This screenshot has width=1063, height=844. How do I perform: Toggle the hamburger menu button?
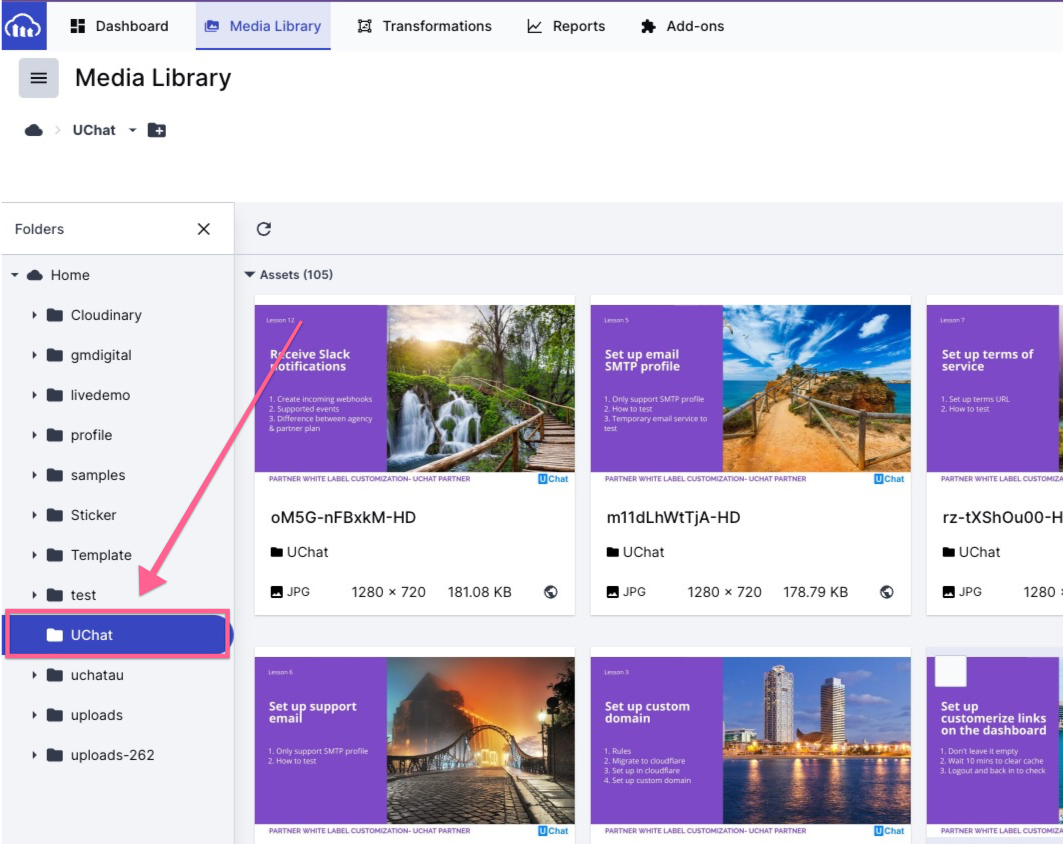(39, 78)
